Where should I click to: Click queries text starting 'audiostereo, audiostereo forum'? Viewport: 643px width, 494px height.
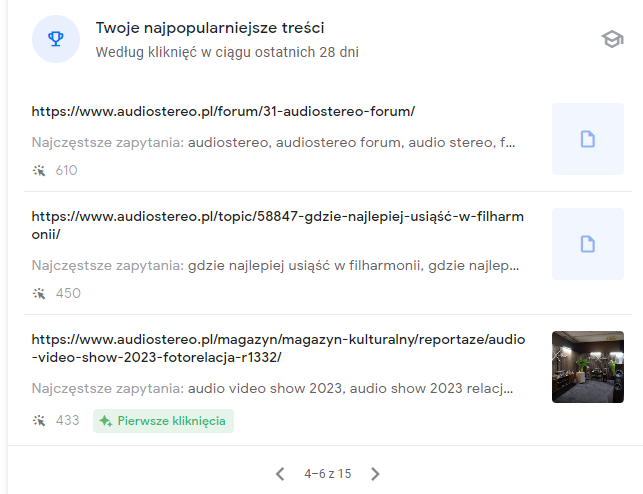pos(351,142)
